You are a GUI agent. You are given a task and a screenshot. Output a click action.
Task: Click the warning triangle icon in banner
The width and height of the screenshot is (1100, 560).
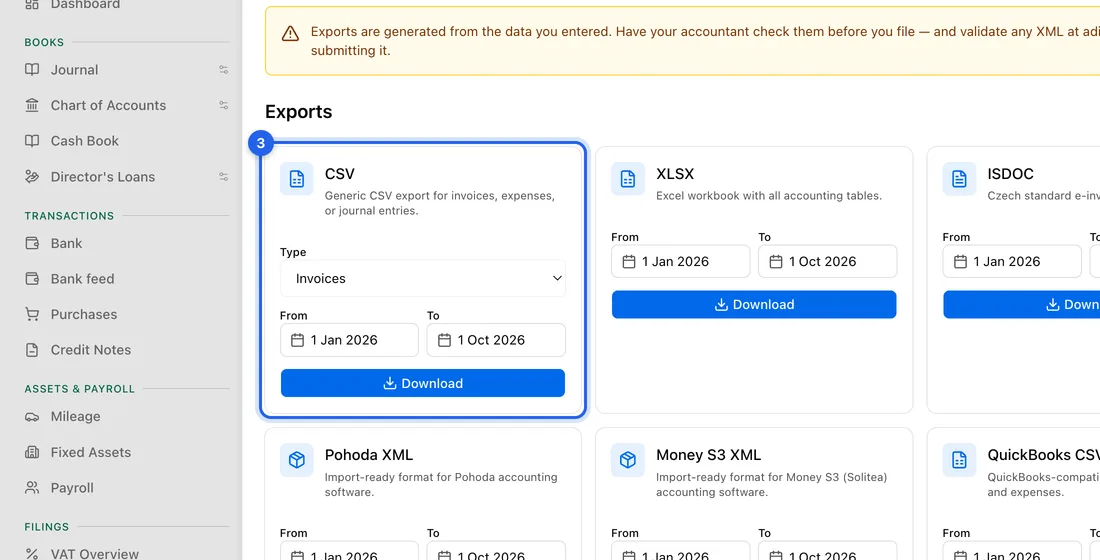(290, 34)
